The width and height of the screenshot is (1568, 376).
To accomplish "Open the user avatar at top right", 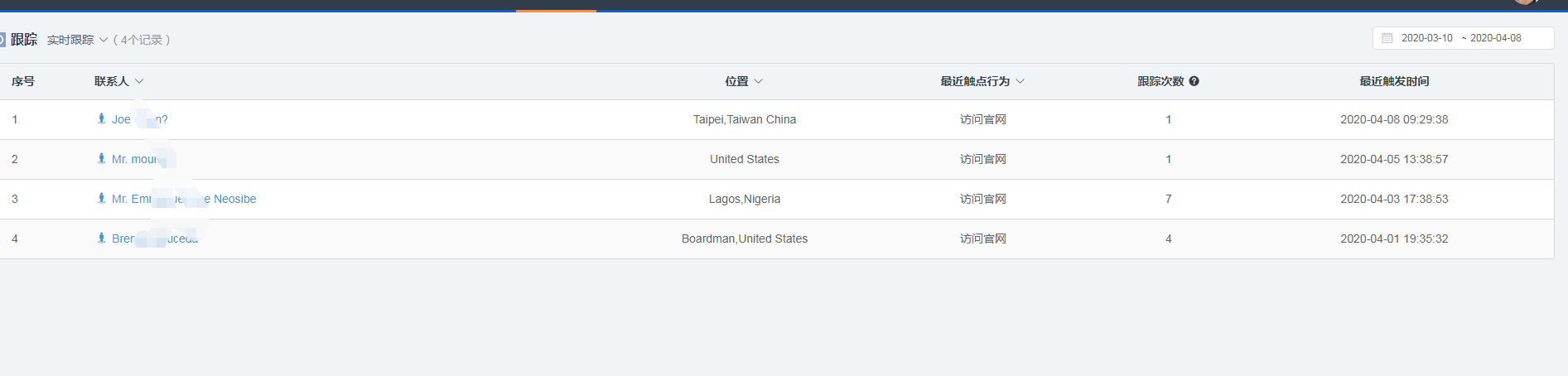I will pyautogui.click(x=1525, y=2).
